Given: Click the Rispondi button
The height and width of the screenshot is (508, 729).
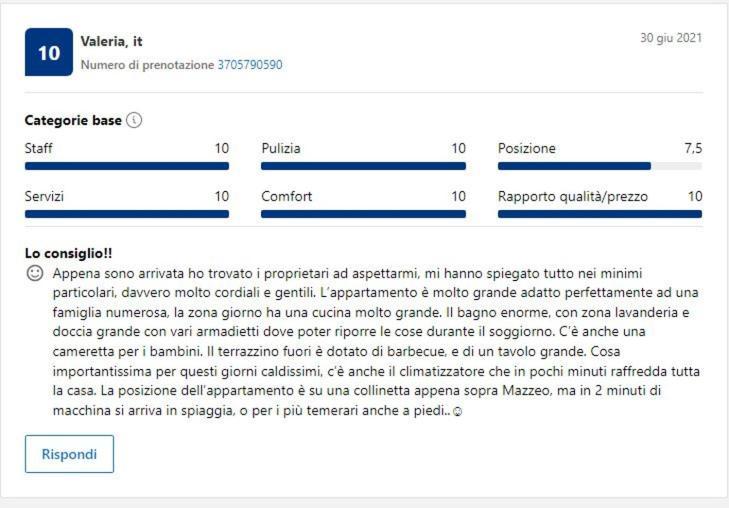Looking at the screenshot, I should coord(69,454).
